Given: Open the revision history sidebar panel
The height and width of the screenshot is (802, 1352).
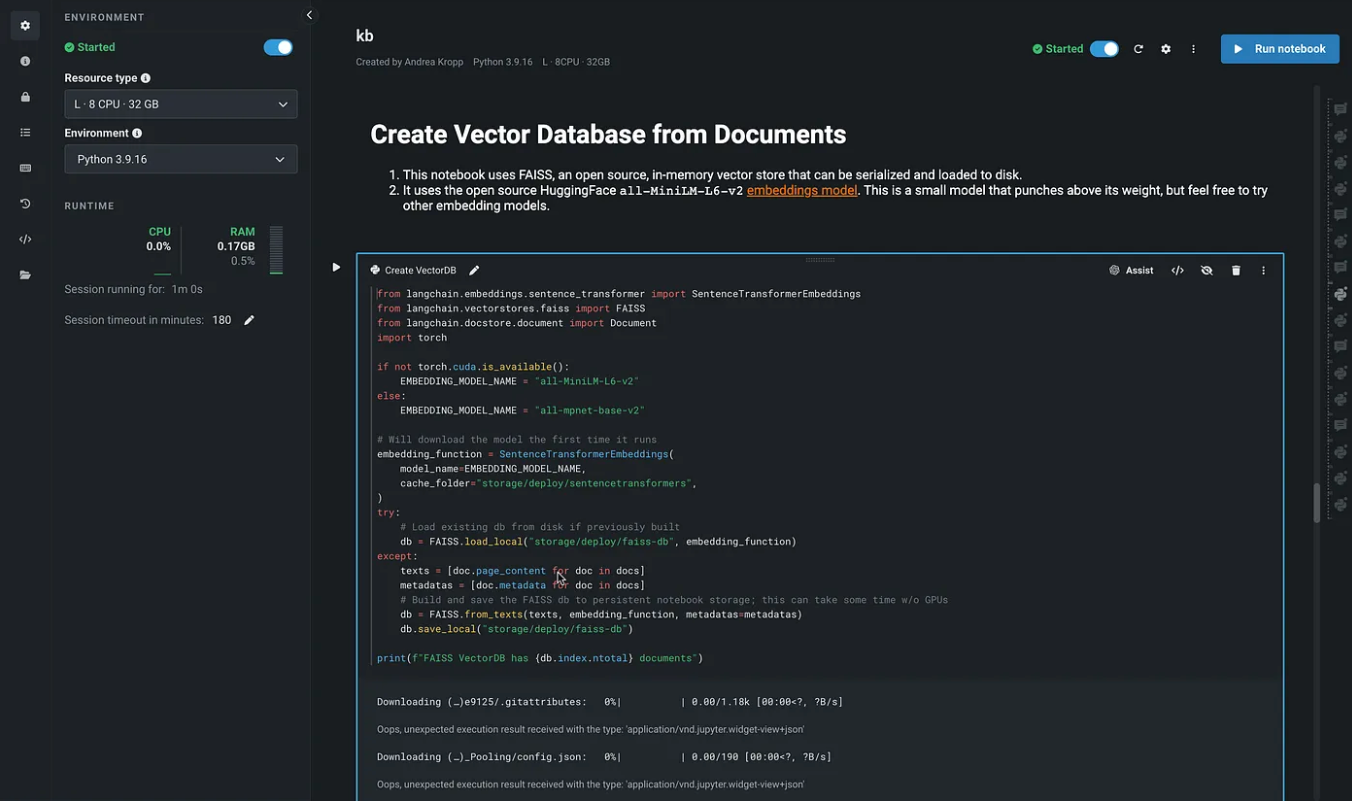Looking at the screenshot, I should click(x=25, y=204).
